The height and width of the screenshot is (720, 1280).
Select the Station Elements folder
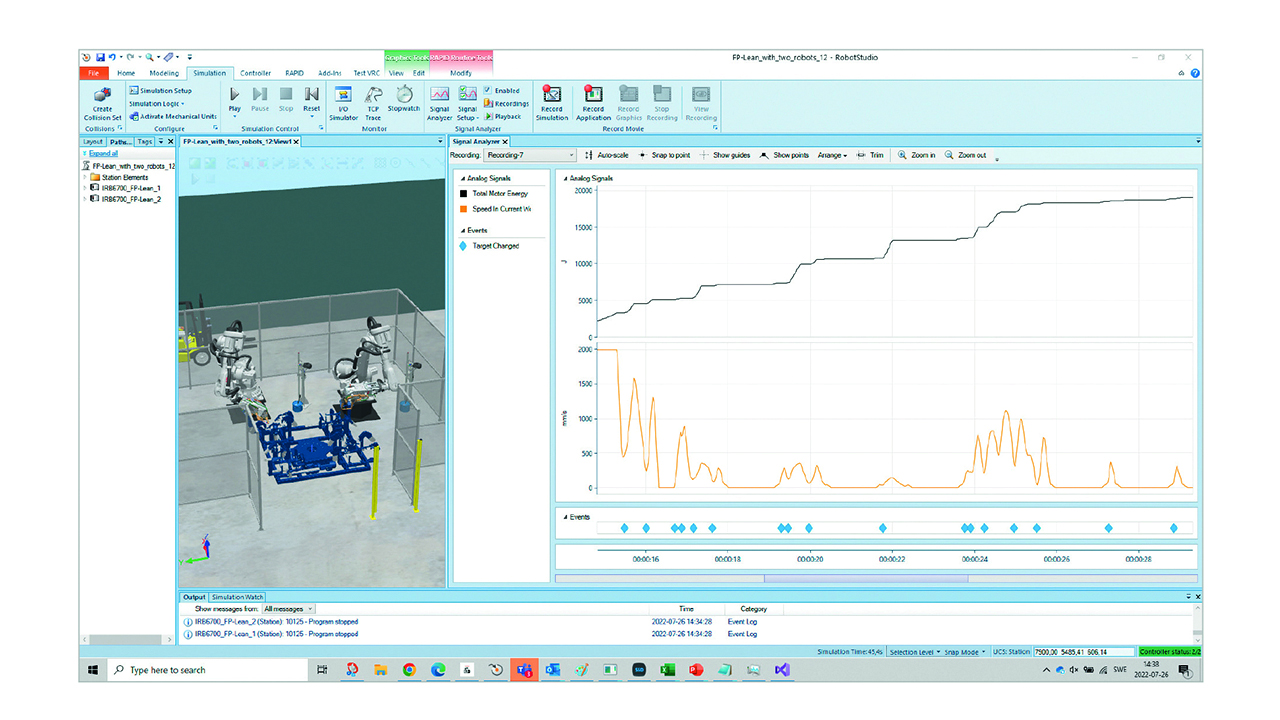(120, 177)
